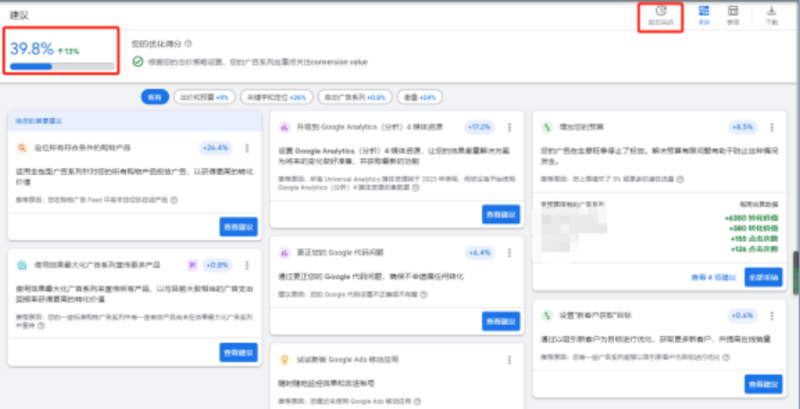Open three-dot menu on Google Ads 移动应用 card
Screen dimensions: 800x409
(x=509, y=360)
